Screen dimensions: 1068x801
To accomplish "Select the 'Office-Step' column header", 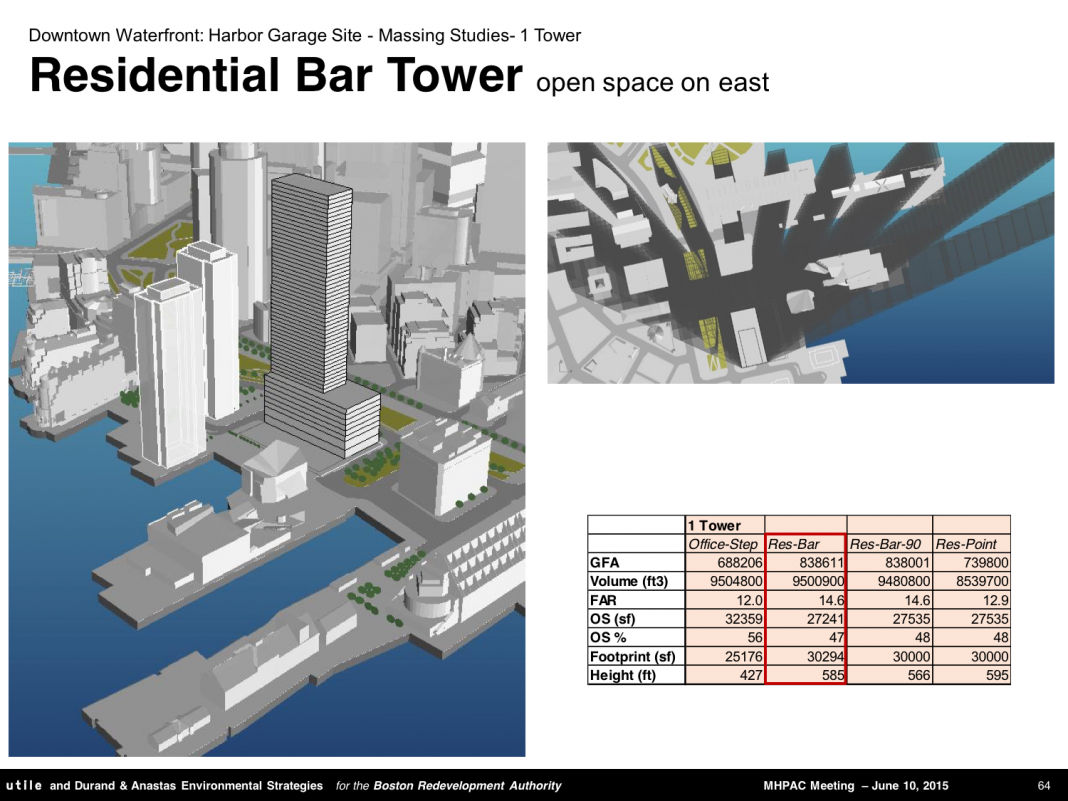I will tap(723, 544).
